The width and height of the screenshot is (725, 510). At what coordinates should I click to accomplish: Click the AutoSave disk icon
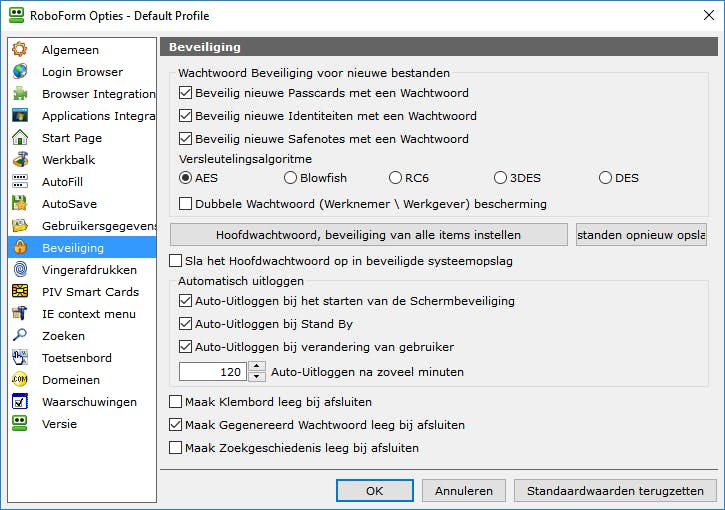(20, 203)
